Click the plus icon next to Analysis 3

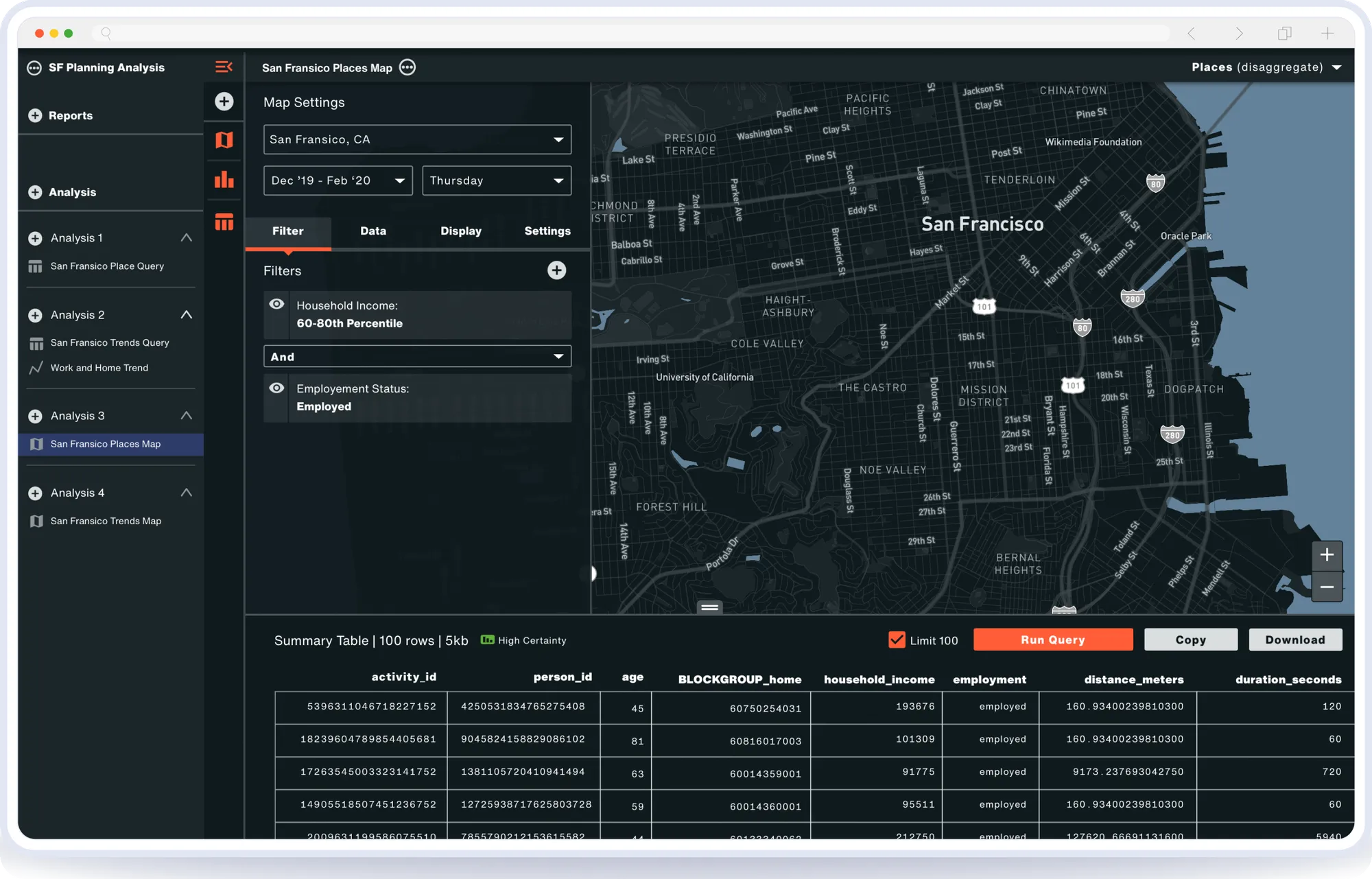click(x=35, y=416)
